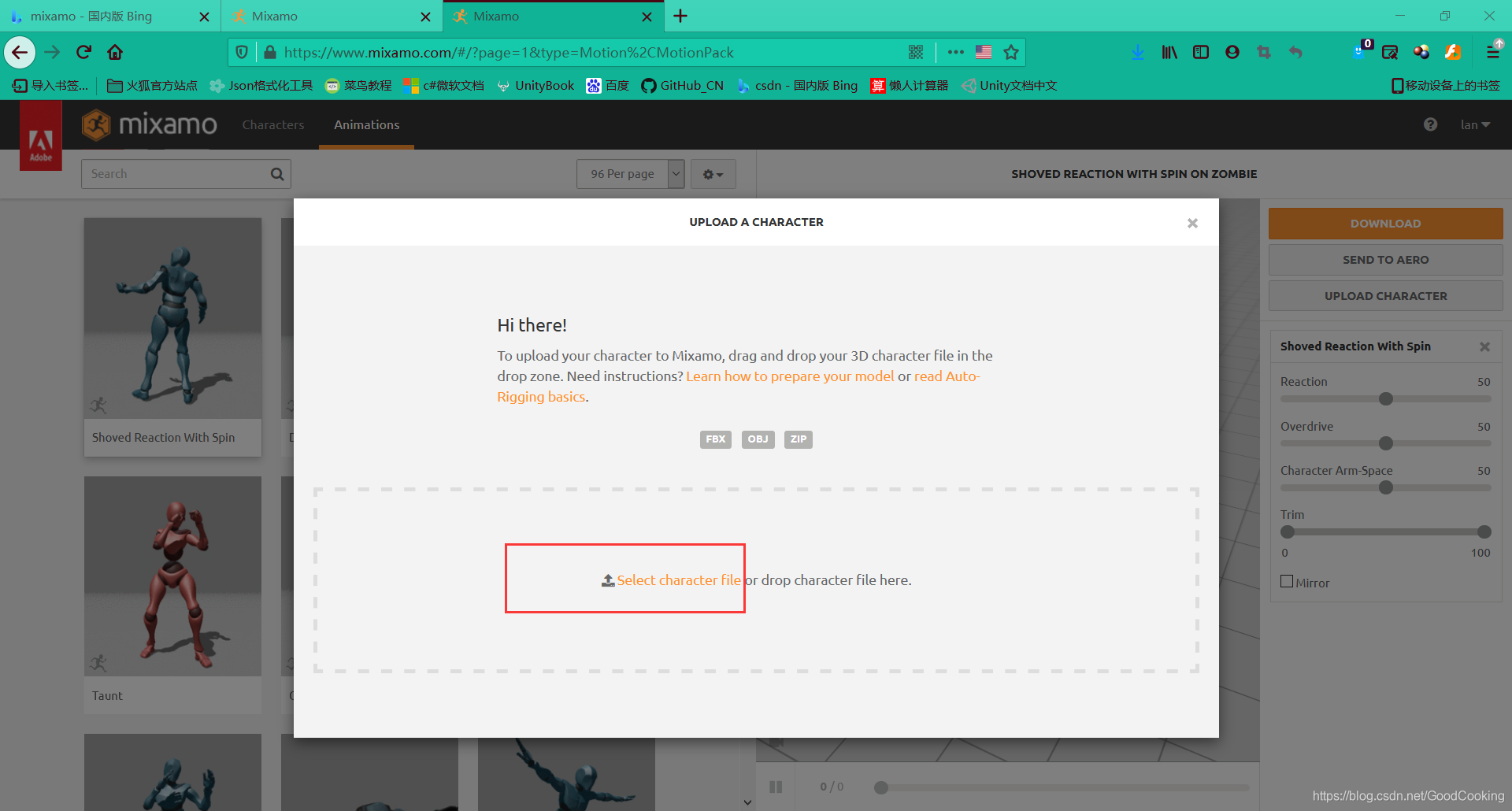This screenshot has height=811, width=1512.
Task: Open new browser tab with plus icon
Action: [681, 16]
